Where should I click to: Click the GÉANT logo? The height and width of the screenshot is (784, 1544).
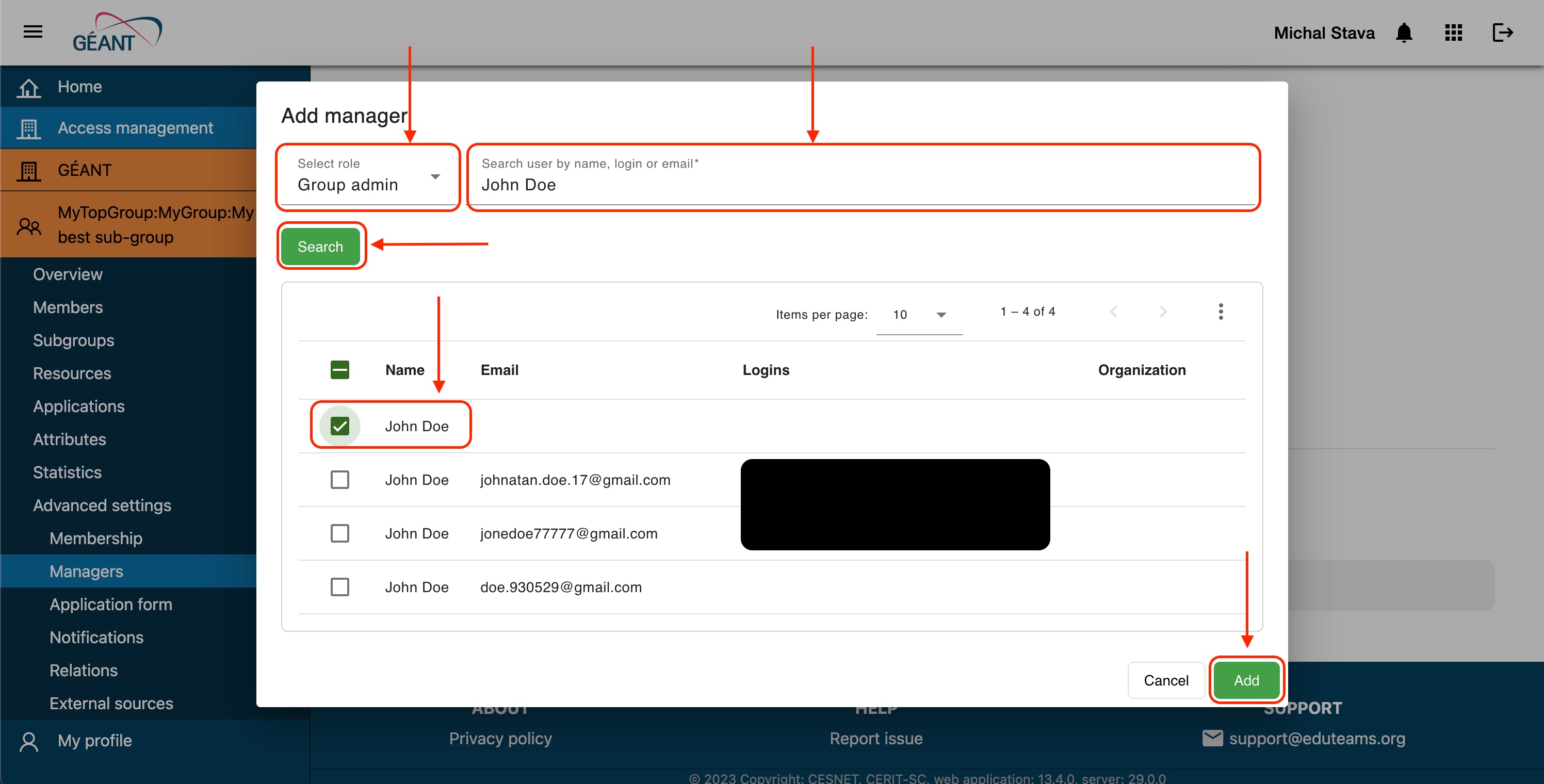pos(116,33)
